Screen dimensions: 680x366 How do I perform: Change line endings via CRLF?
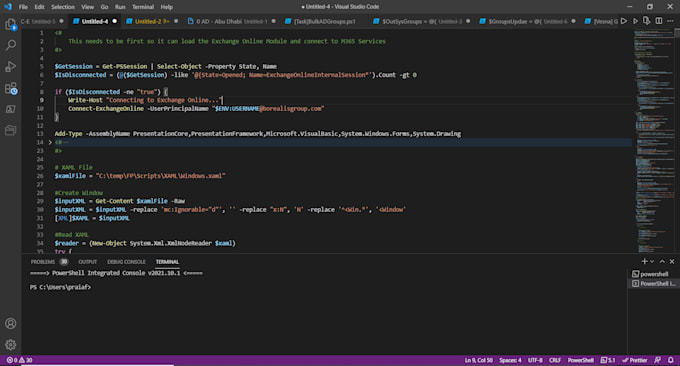[x=555, y=360]
